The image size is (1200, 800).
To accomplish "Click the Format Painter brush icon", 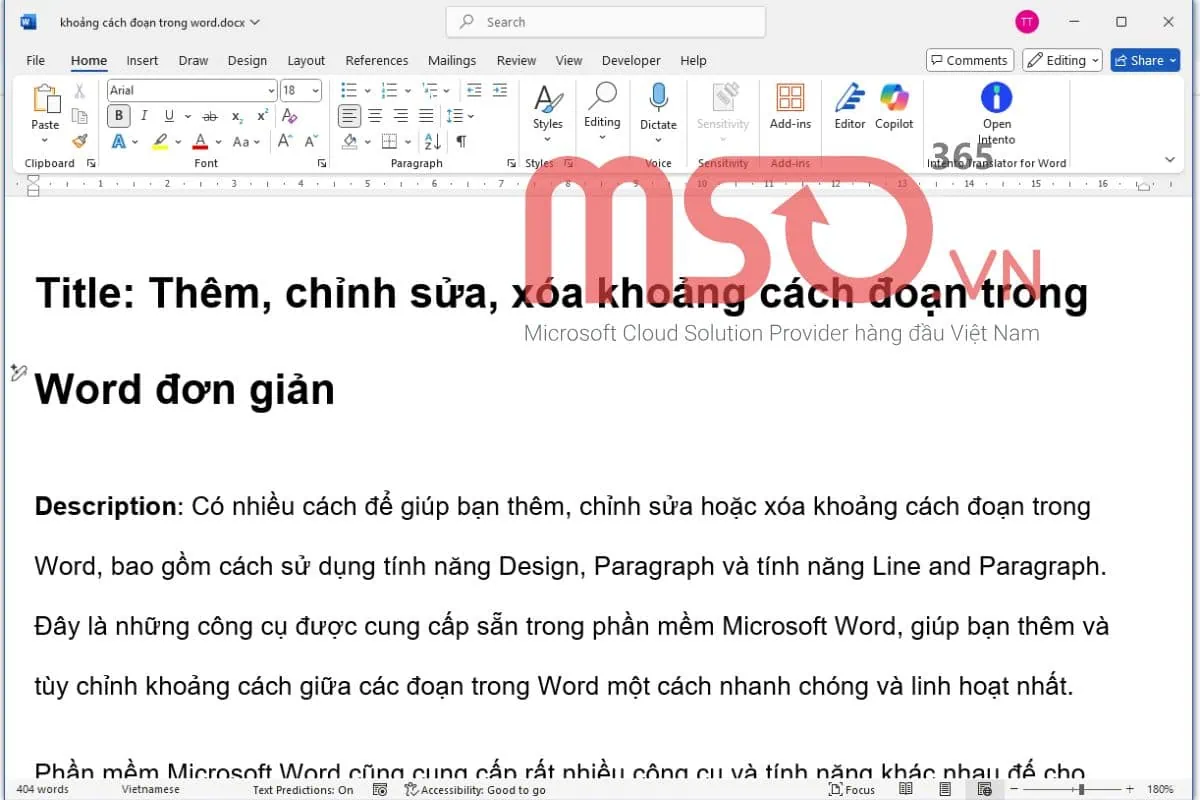I will point(80,141).
